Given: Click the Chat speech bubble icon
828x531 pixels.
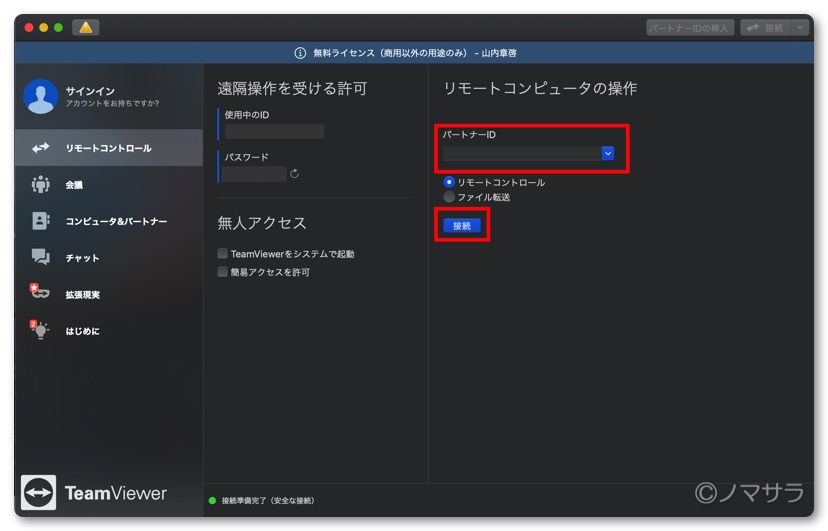Looking at the screenshot, I should (40, 258).
